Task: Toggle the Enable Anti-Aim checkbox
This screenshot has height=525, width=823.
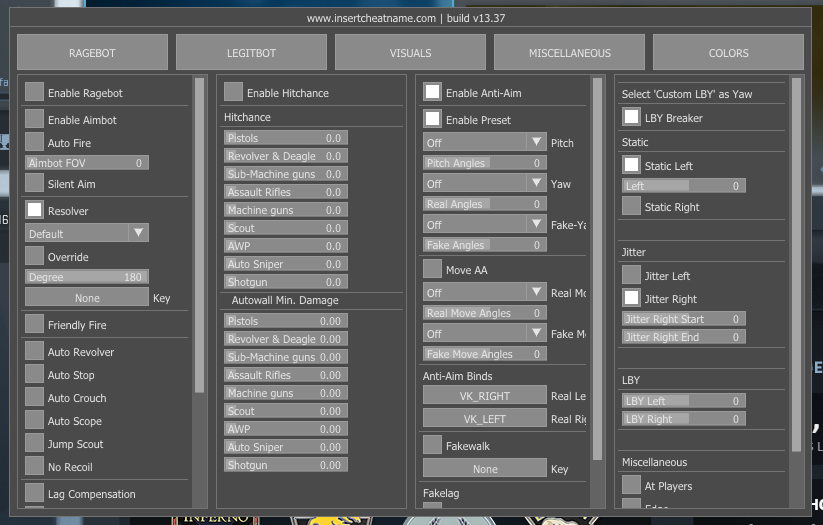Action: click(433, 92)
